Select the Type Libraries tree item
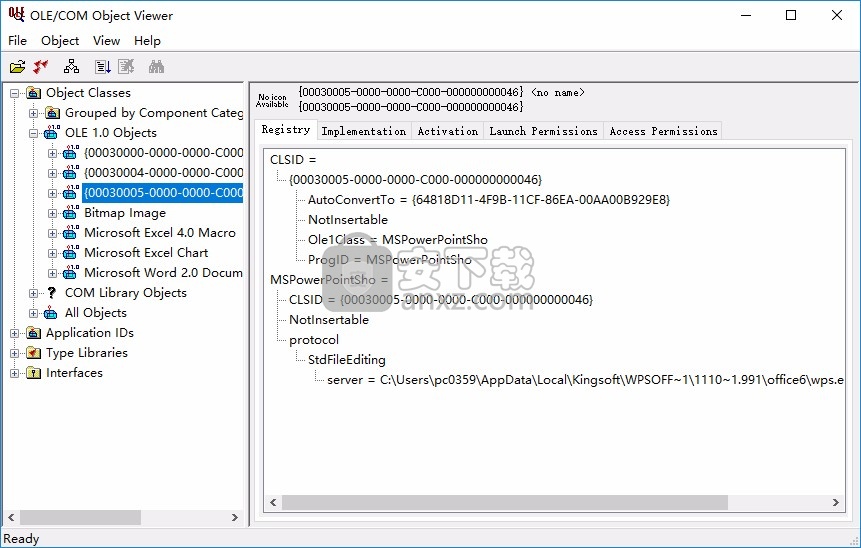This screenshot has width=861, height=548. click(x=87, y=353)
